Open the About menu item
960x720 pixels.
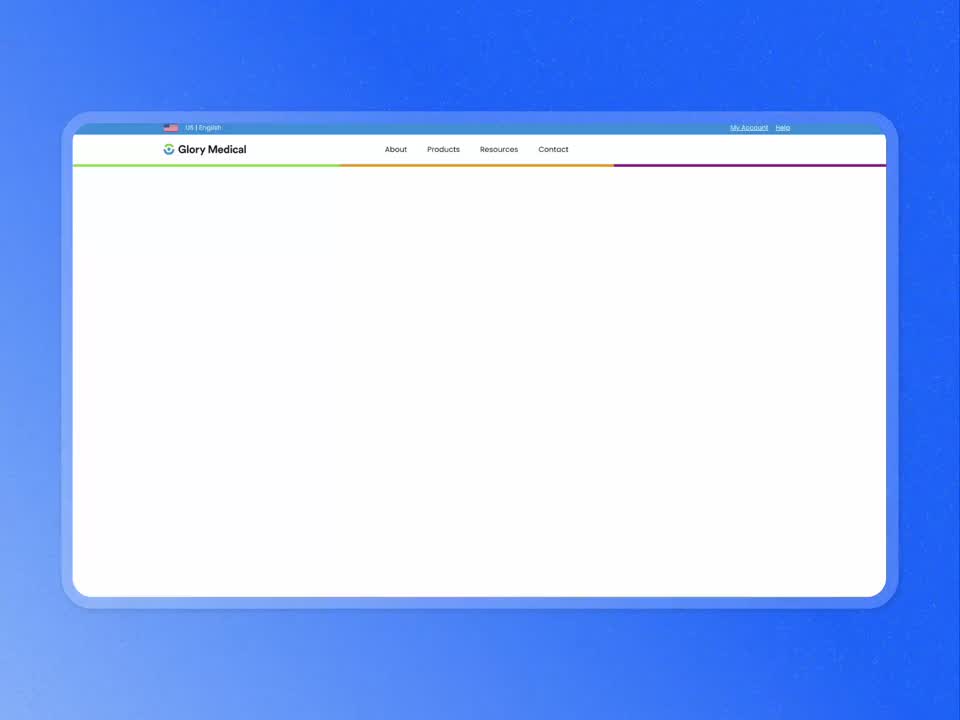coord(396,149)
